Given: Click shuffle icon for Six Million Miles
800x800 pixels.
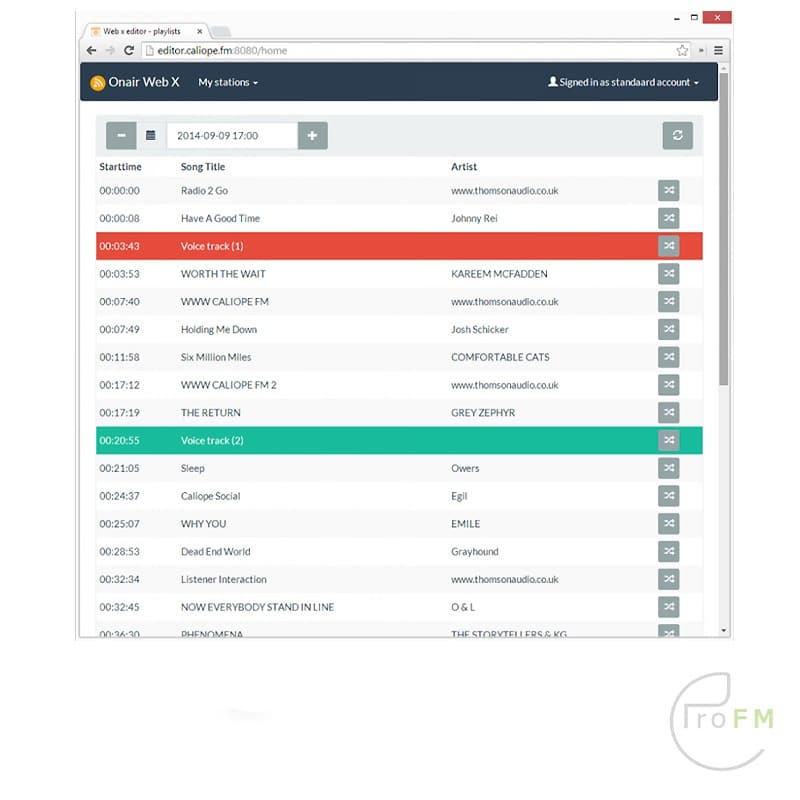Looking at the screenshot, I should (x=668, y=357).
